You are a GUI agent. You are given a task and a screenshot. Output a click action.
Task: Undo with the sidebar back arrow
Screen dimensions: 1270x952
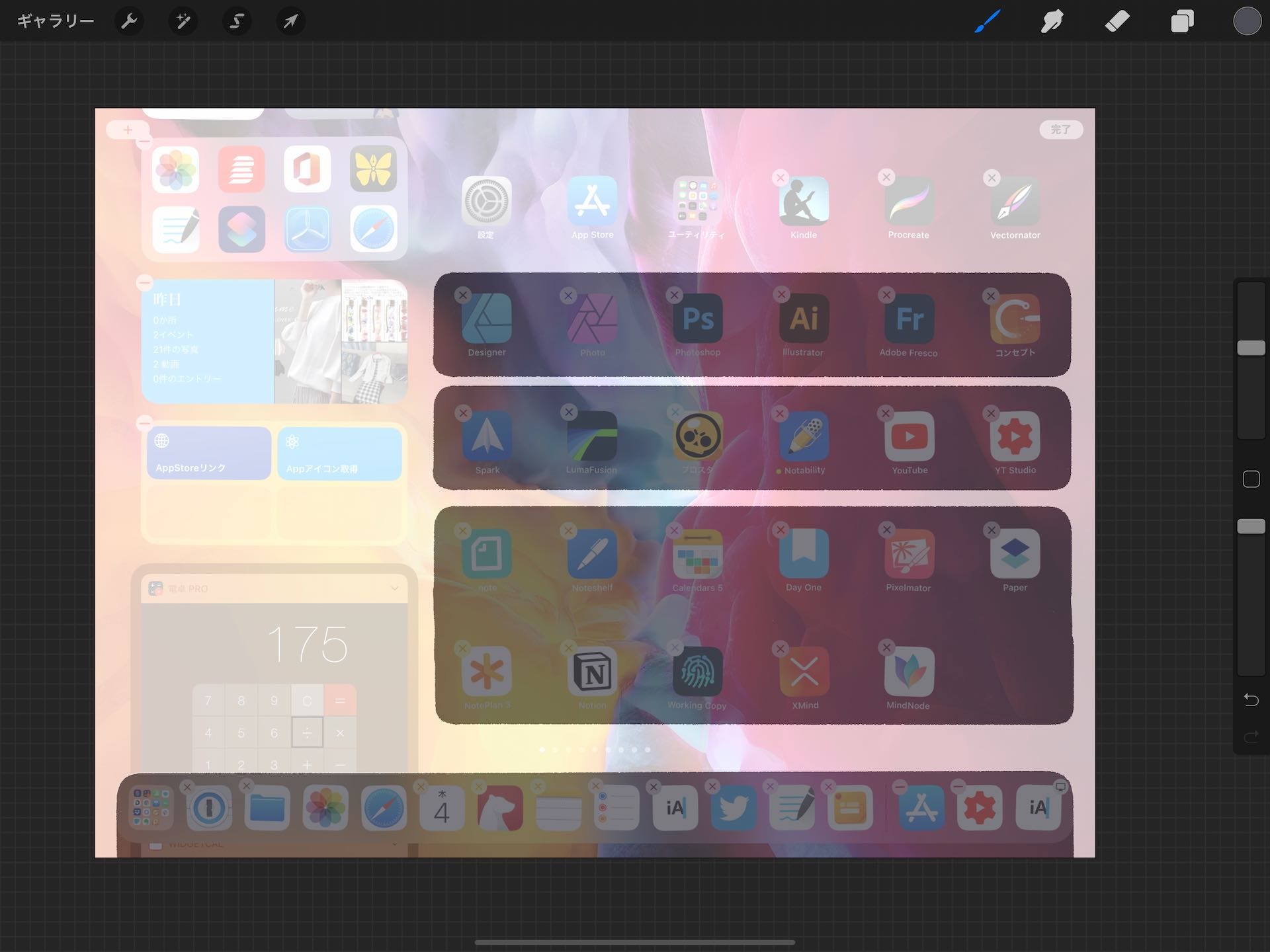coord(1251,699)
